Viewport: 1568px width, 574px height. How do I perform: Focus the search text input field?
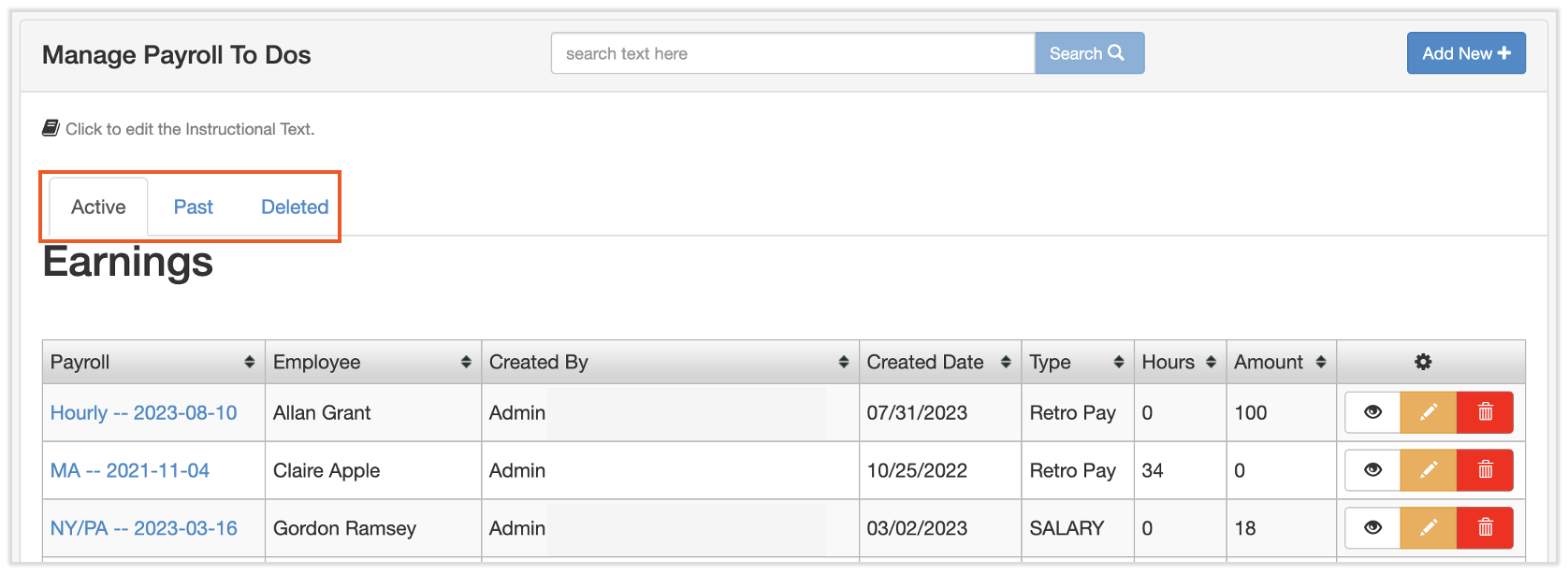click(792, 53)
